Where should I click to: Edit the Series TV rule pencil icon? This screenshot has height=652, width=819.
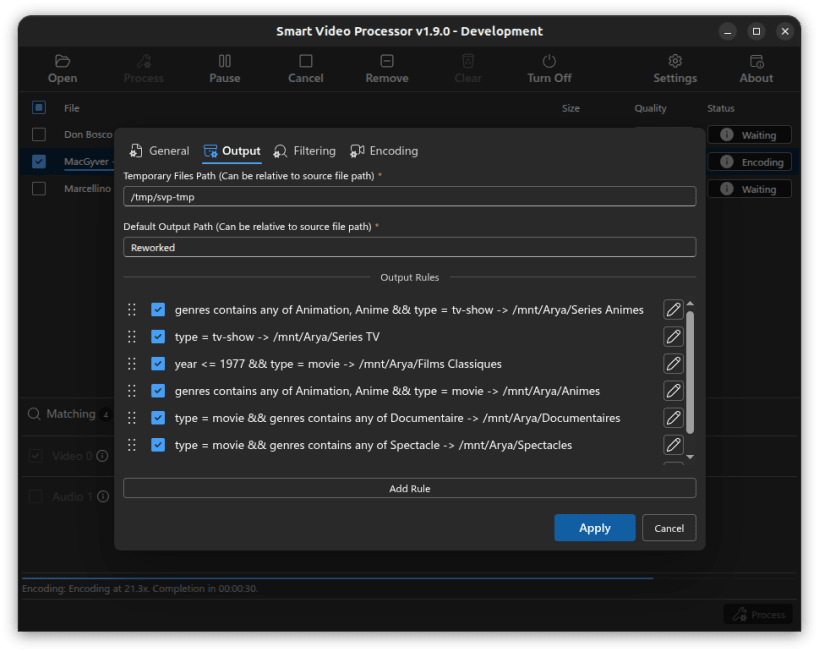tap(673, 337)
